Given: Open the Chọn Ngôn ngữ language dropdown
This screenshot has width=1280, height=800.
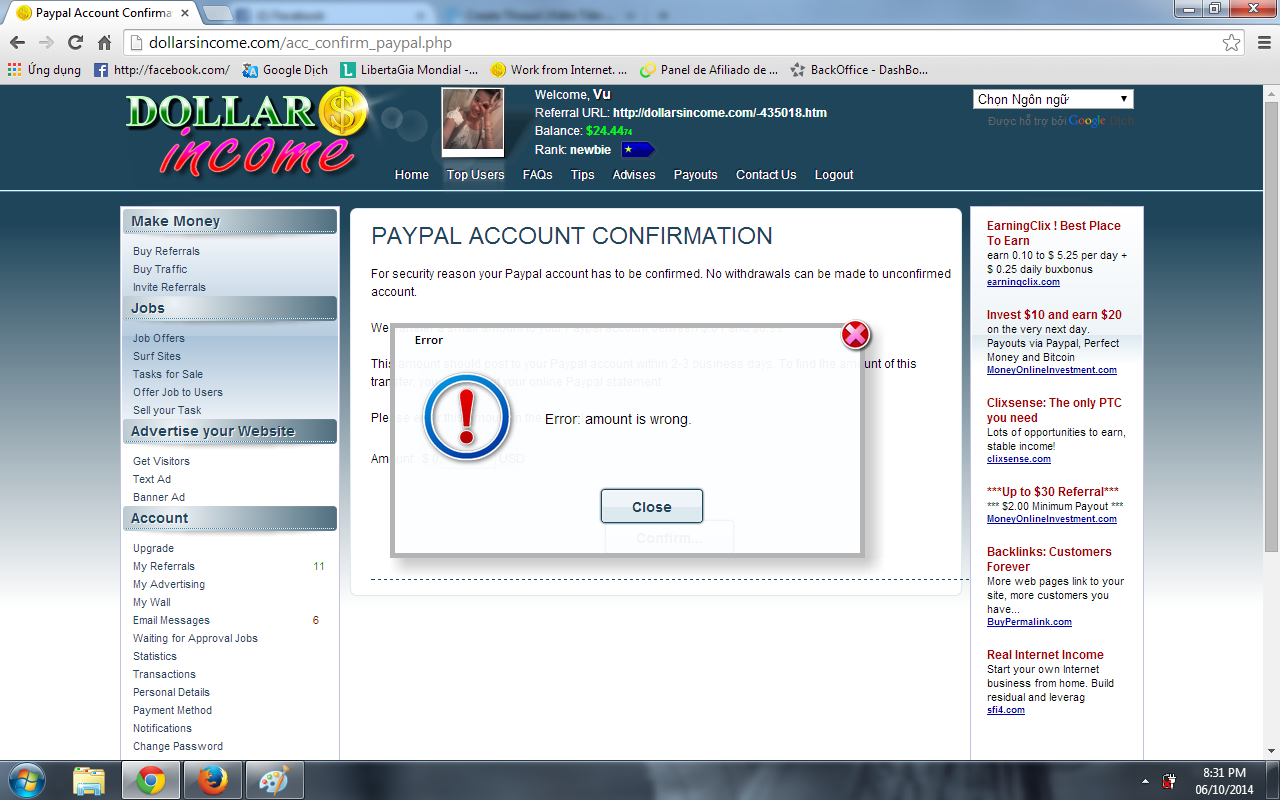Looking at the screenshot, I should [1053, 99].
